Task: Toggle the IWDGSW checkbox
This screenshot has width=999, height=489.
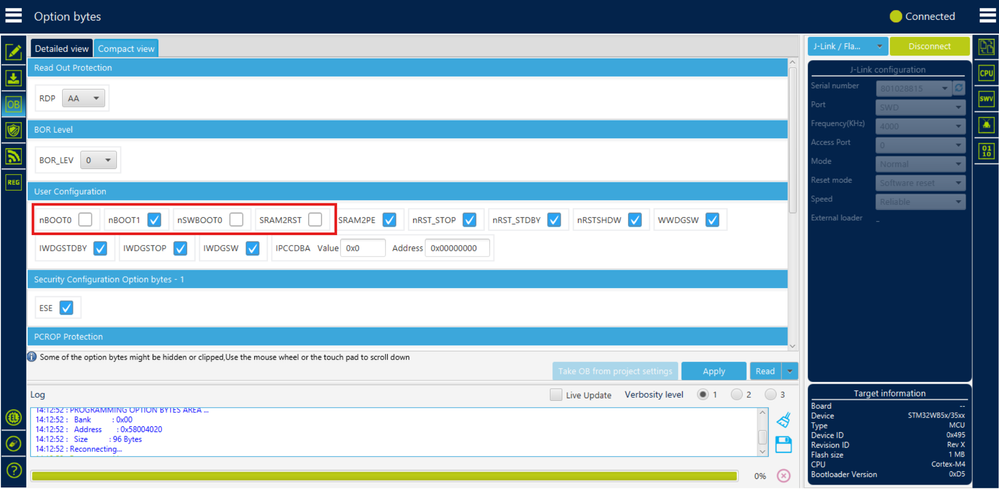Action: tap(253, 248)
